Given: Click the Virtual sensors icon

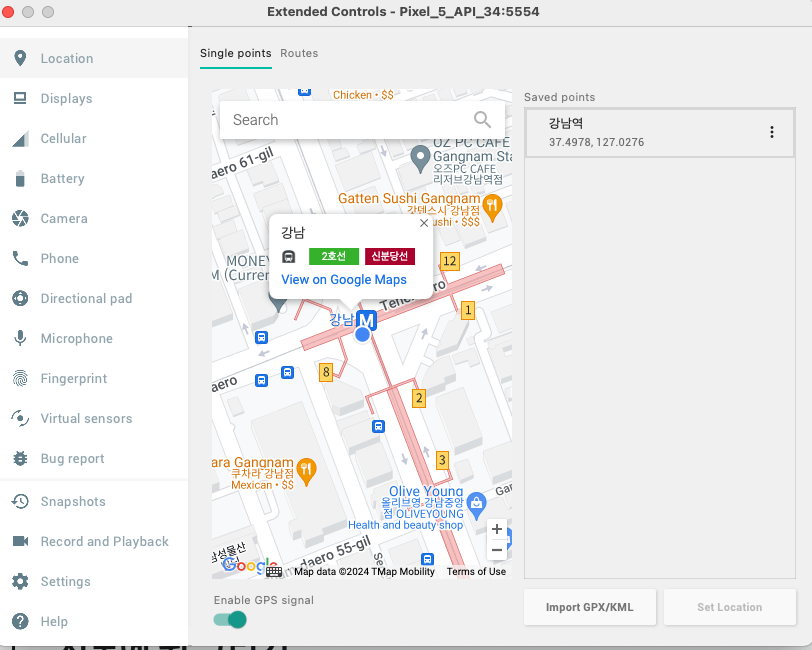Looking at the screenshot, I should tap(20, 418).
